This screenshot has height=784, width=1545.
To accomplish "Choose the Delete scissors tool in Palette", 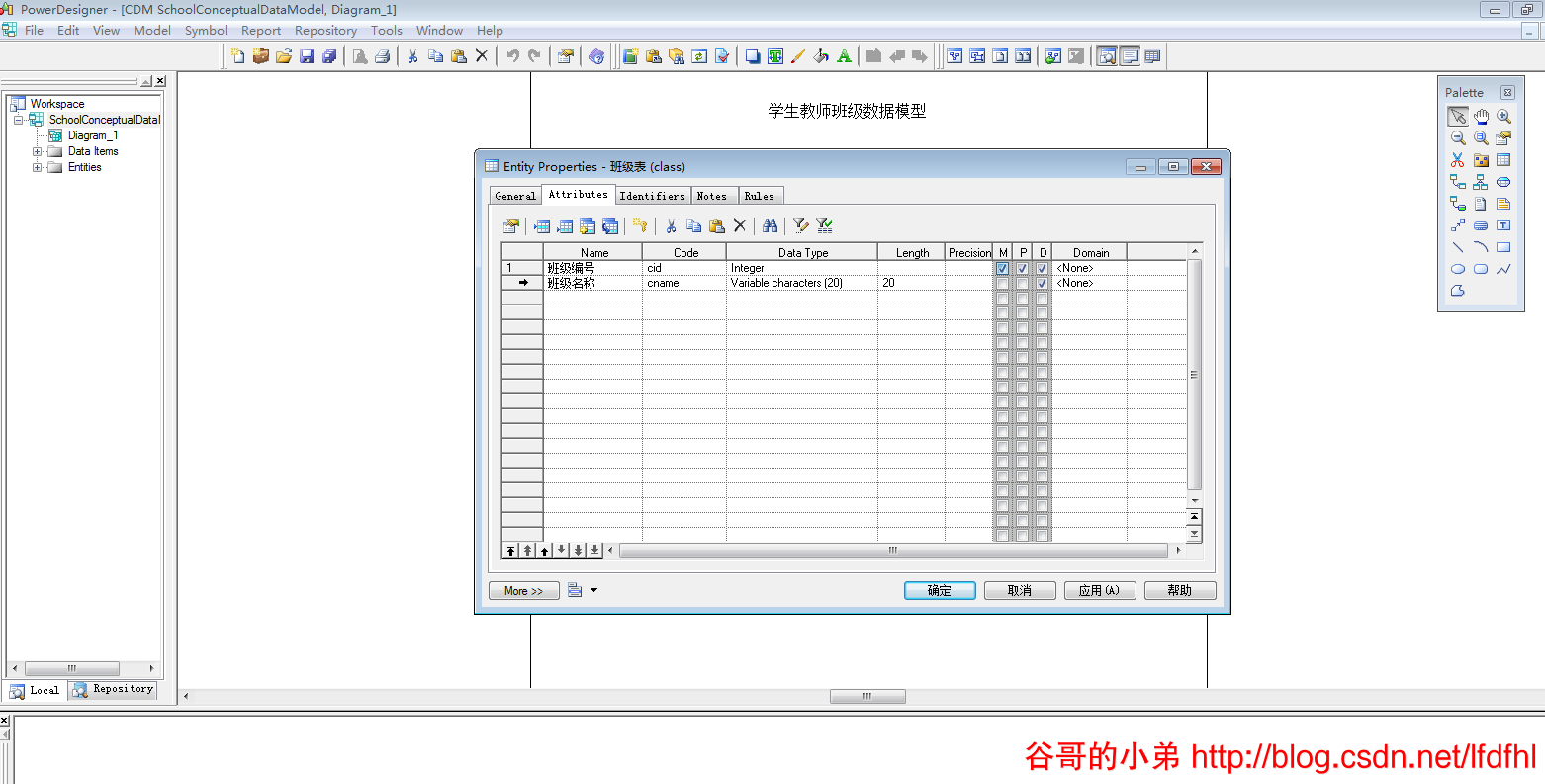I will (1458, 159).
